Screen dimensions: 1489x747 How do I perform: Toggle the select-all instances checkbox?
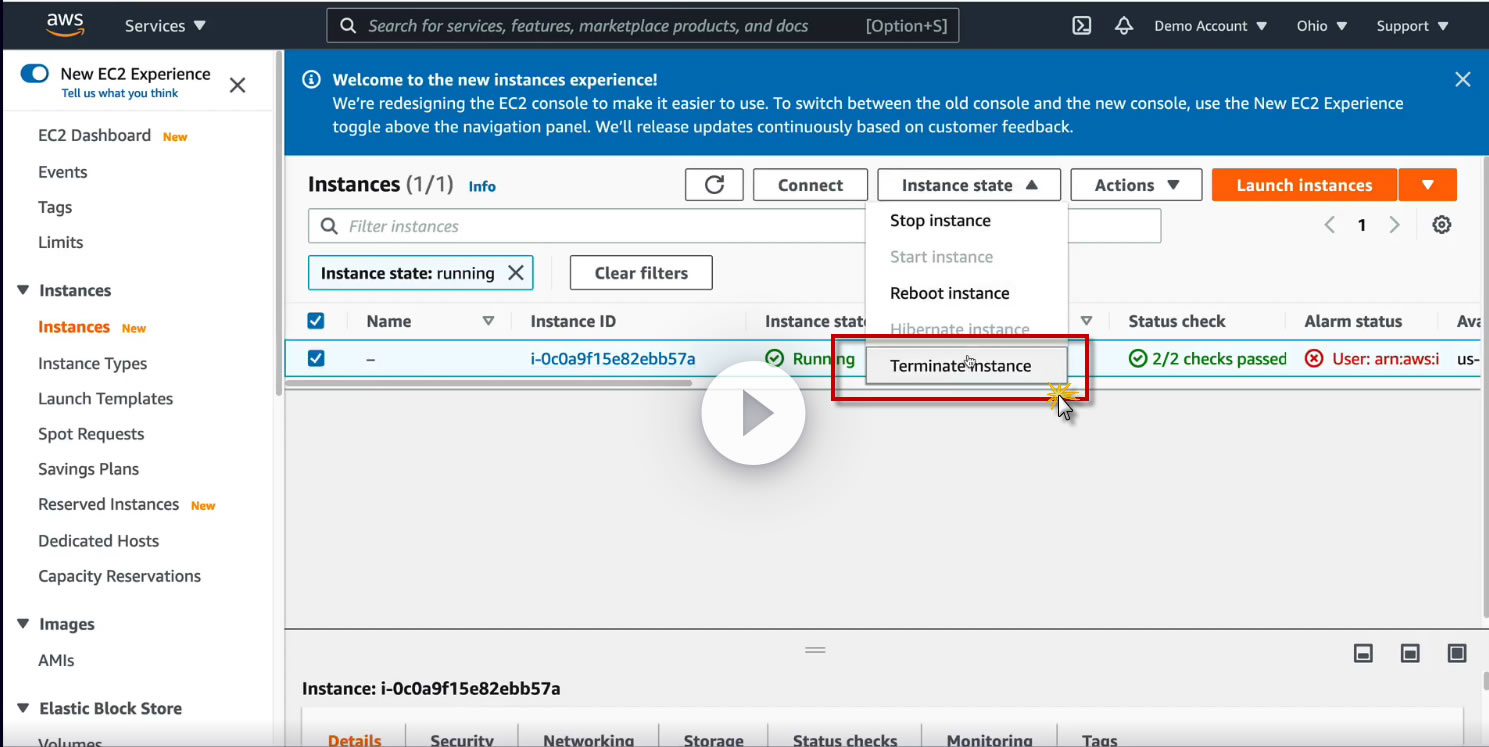(316, 321)
